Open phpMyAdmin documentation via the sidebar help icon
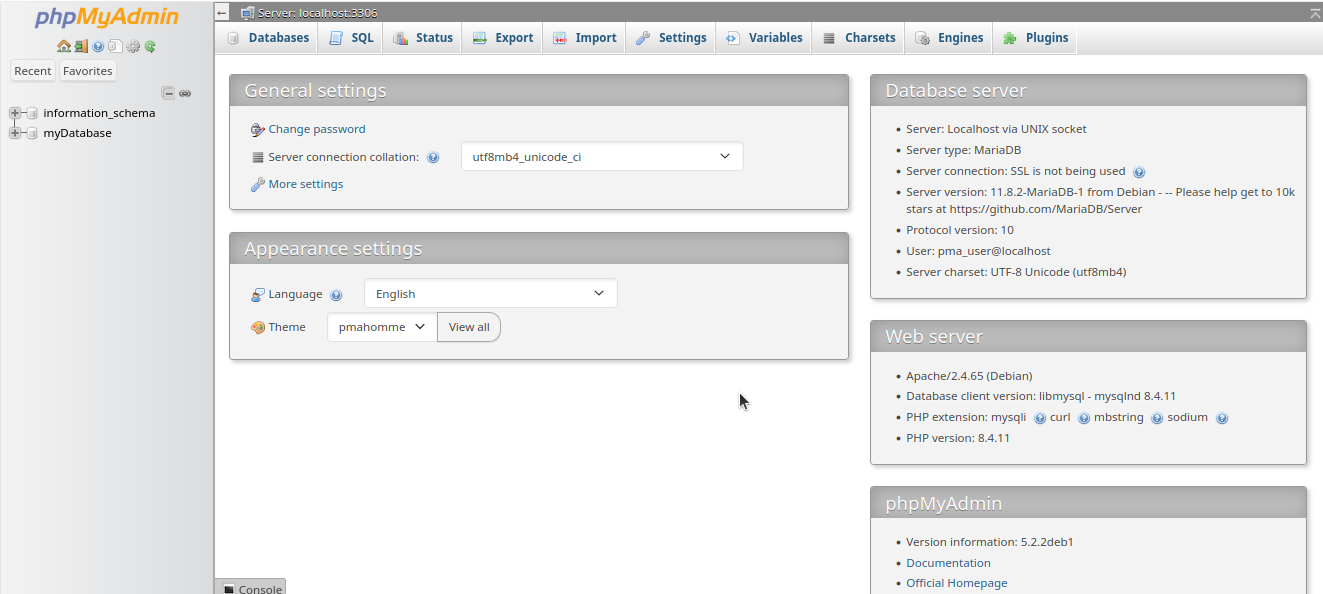 98,46
